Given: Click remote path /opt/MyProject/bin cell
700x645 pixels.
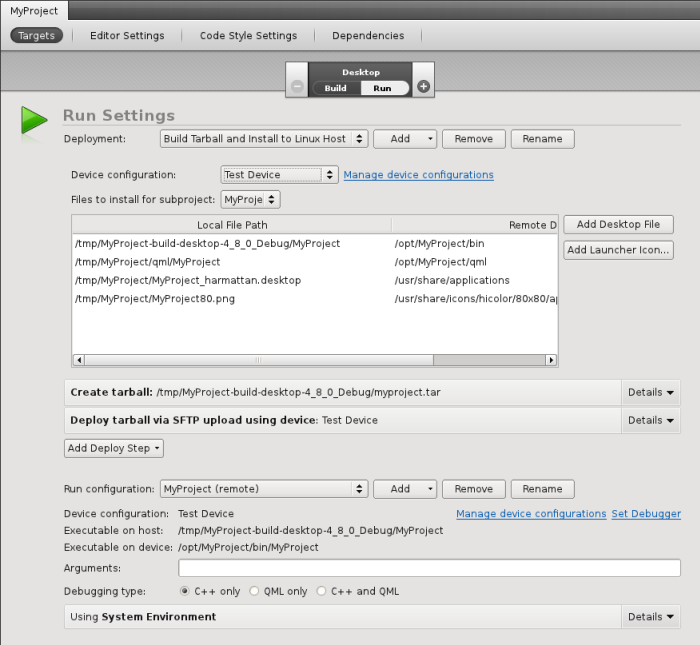Looking at the screenshot, I should [439, 244].
